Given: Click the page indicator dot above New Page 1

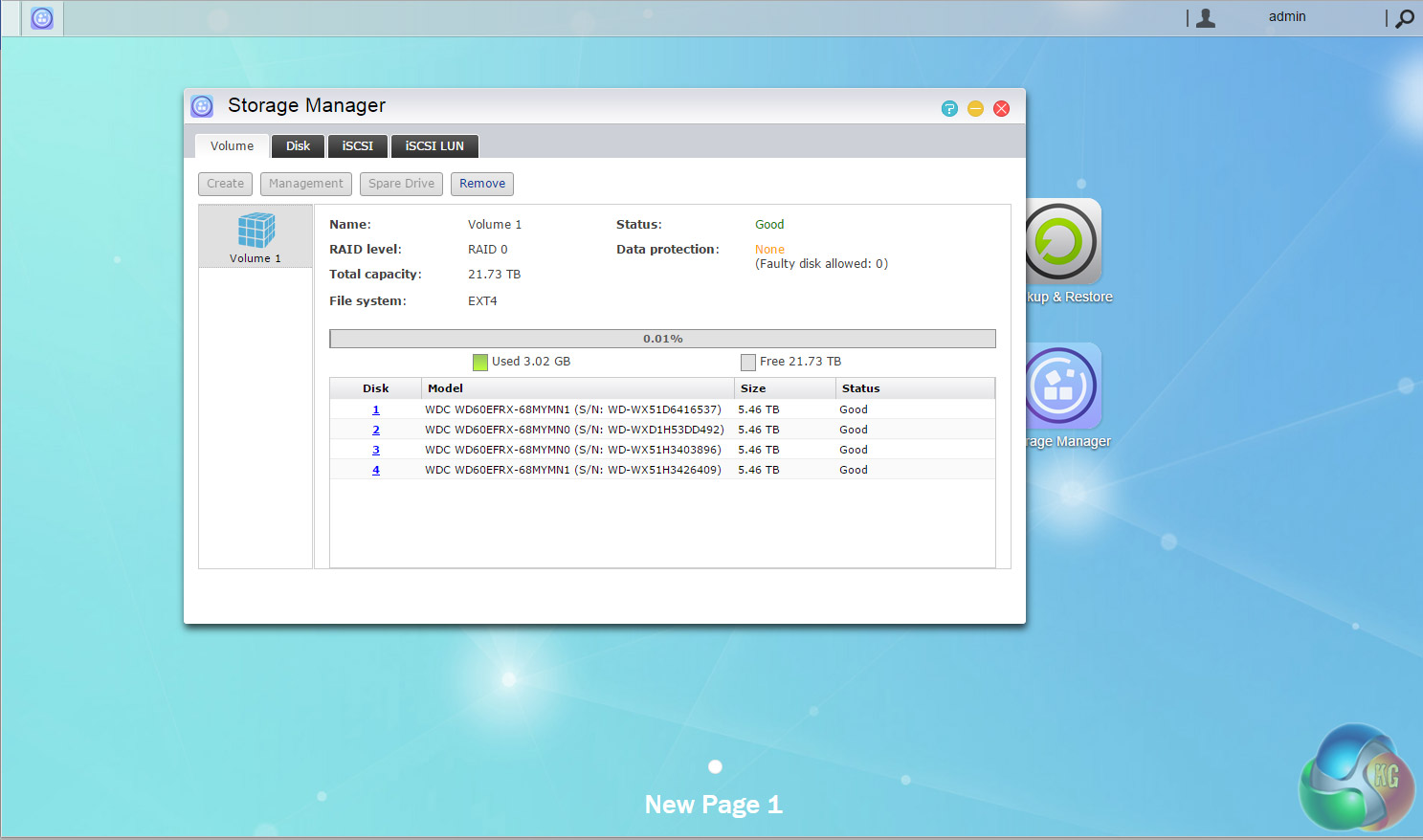Looking at the screenshot, I should (x=715, y=766).
